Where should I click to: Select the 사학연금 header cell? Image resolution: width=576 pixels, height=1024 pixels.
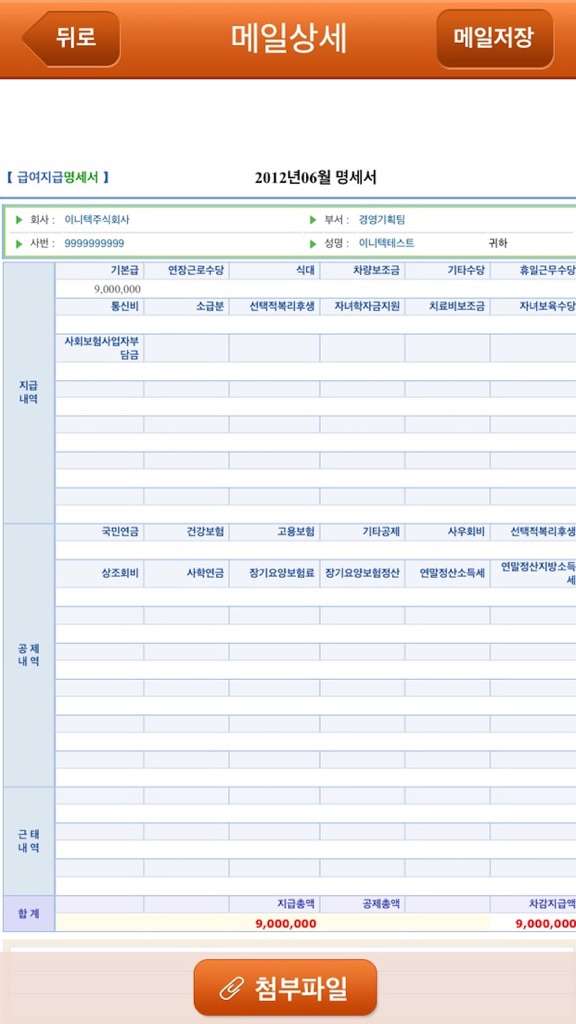click(x=186, y=573)
